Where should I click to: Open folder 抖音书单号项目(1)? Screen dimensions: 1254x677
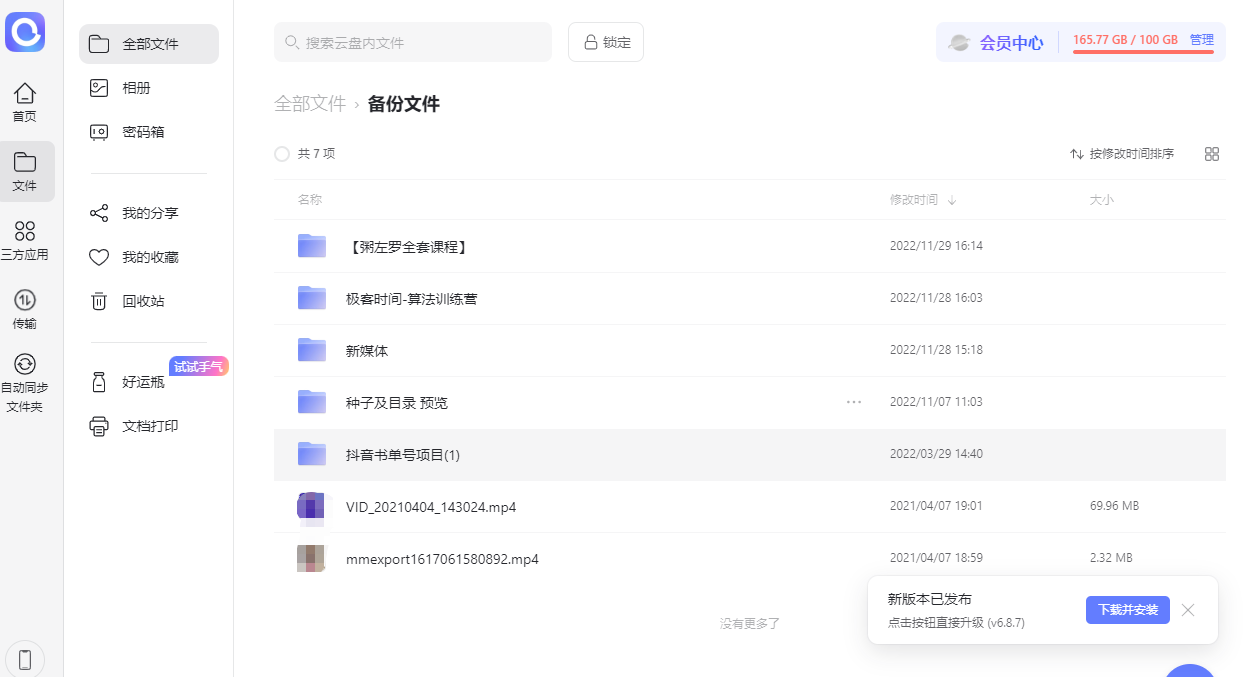click(x=403, y=455)
